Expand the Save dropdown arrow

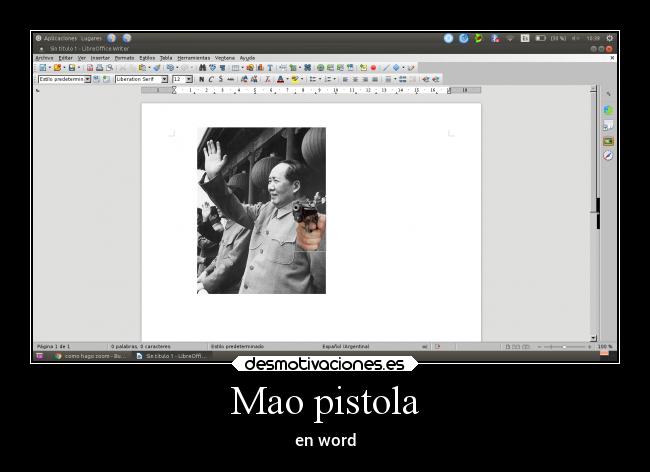[x=79, y=68]
